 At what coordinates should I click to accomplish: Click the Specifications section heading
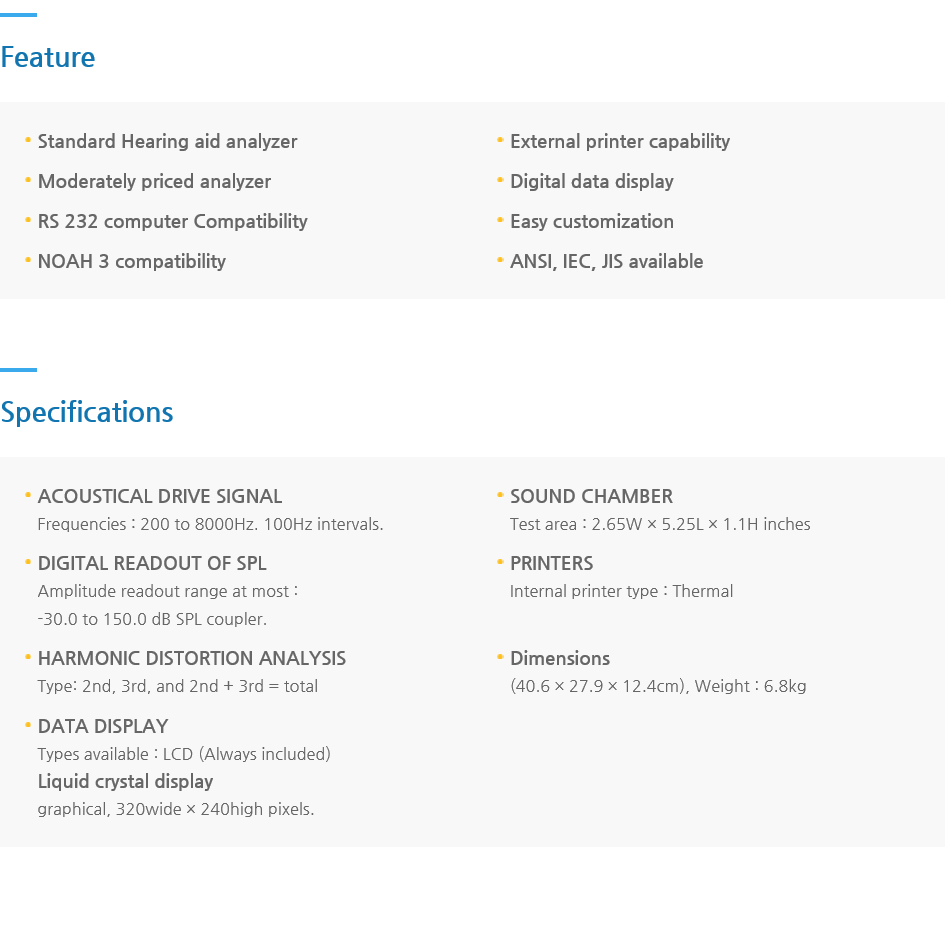point(87,413)
